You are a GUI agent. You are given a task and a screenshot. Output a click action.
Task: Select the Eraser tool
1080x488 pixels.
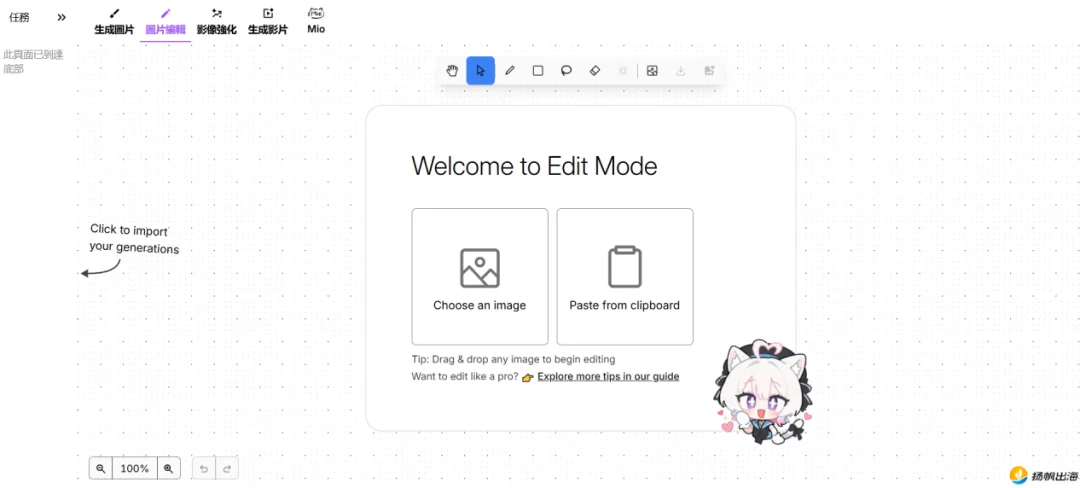pyautogui.click(x=595, y=71)
